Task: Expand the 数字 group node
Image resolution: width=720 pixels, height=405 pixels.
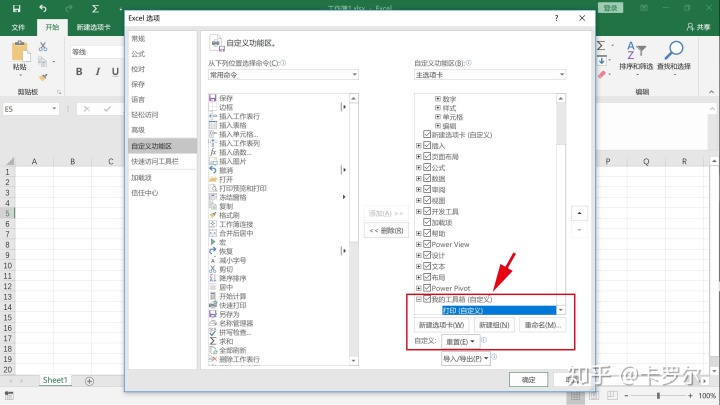Action: pos(438,99)
